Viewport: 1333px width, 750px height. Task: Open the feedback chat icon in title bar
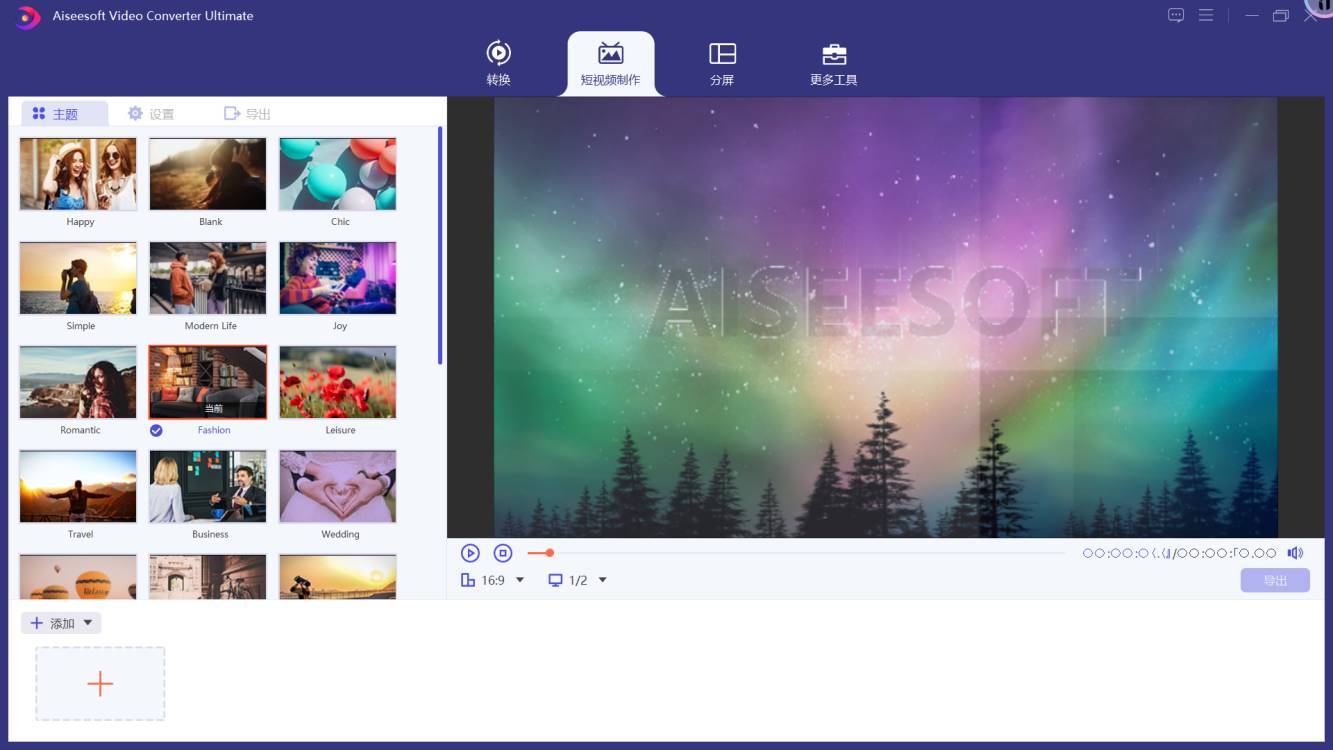(1176, 15)
